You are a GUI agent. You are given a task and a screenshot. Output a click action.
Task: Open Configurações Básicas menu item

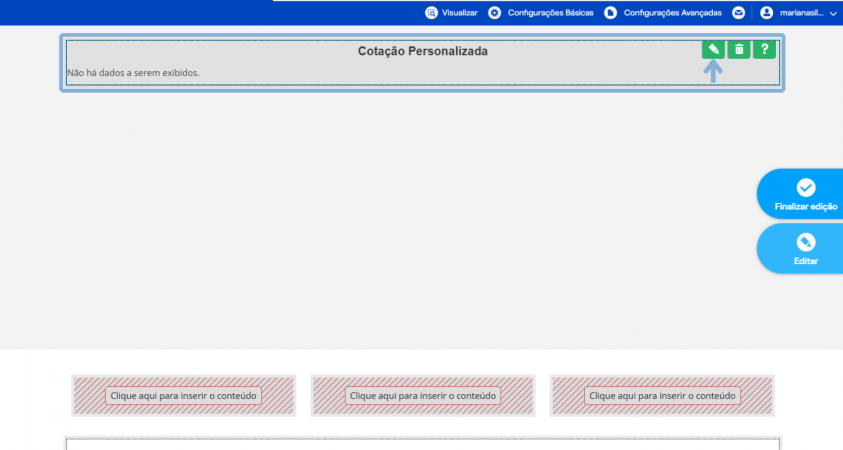click(551, 13)
